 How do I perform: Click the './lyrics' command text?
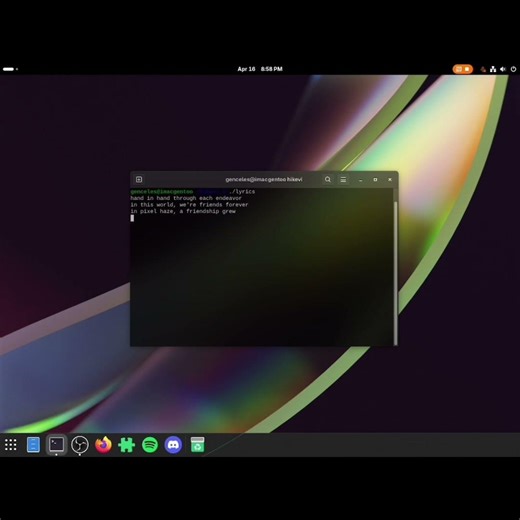click(242, 191)
